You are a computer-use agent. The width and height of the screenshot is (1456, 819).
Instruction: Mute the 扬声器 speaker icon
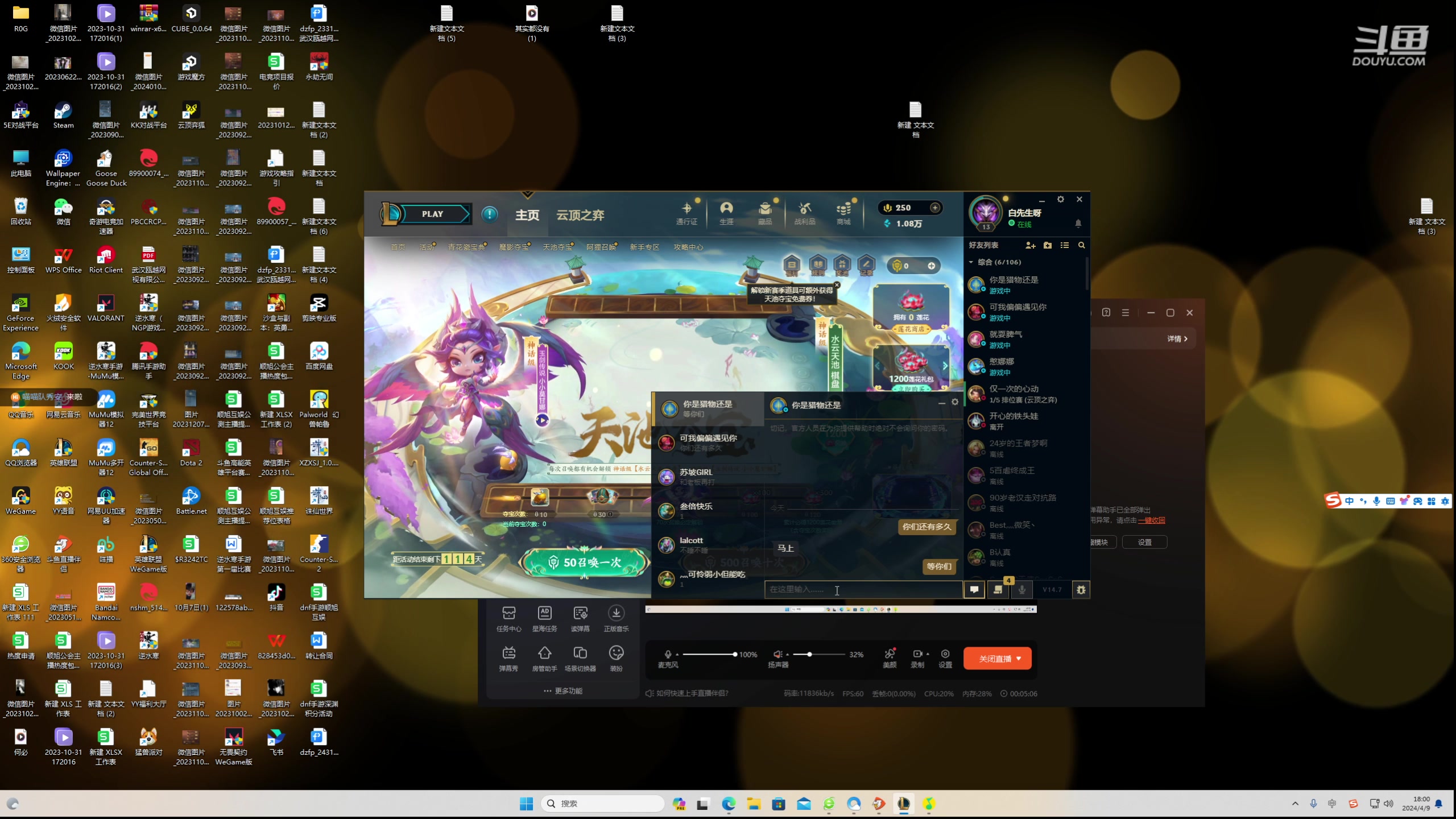(777, 654)
